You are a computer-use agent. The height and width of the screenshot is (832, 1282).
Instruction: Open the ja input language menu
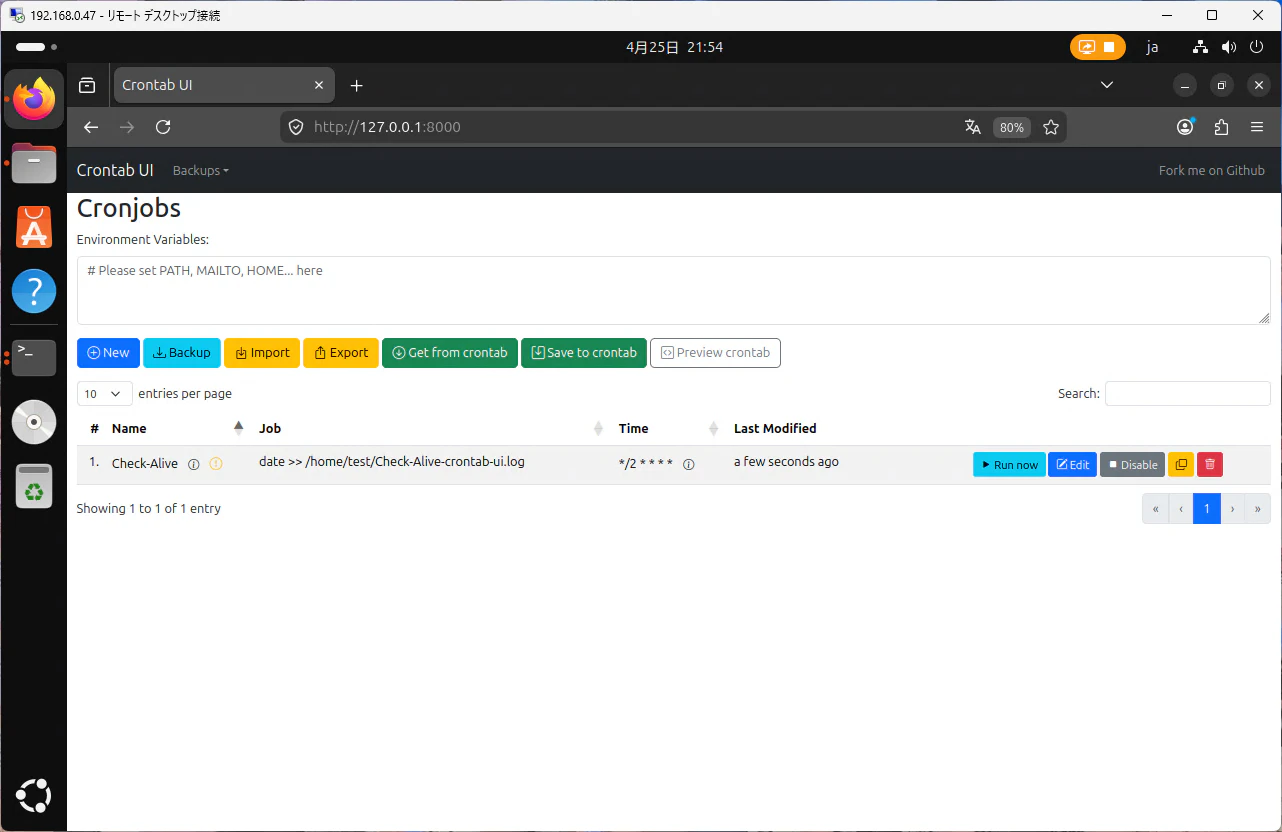pos(1152,47)
